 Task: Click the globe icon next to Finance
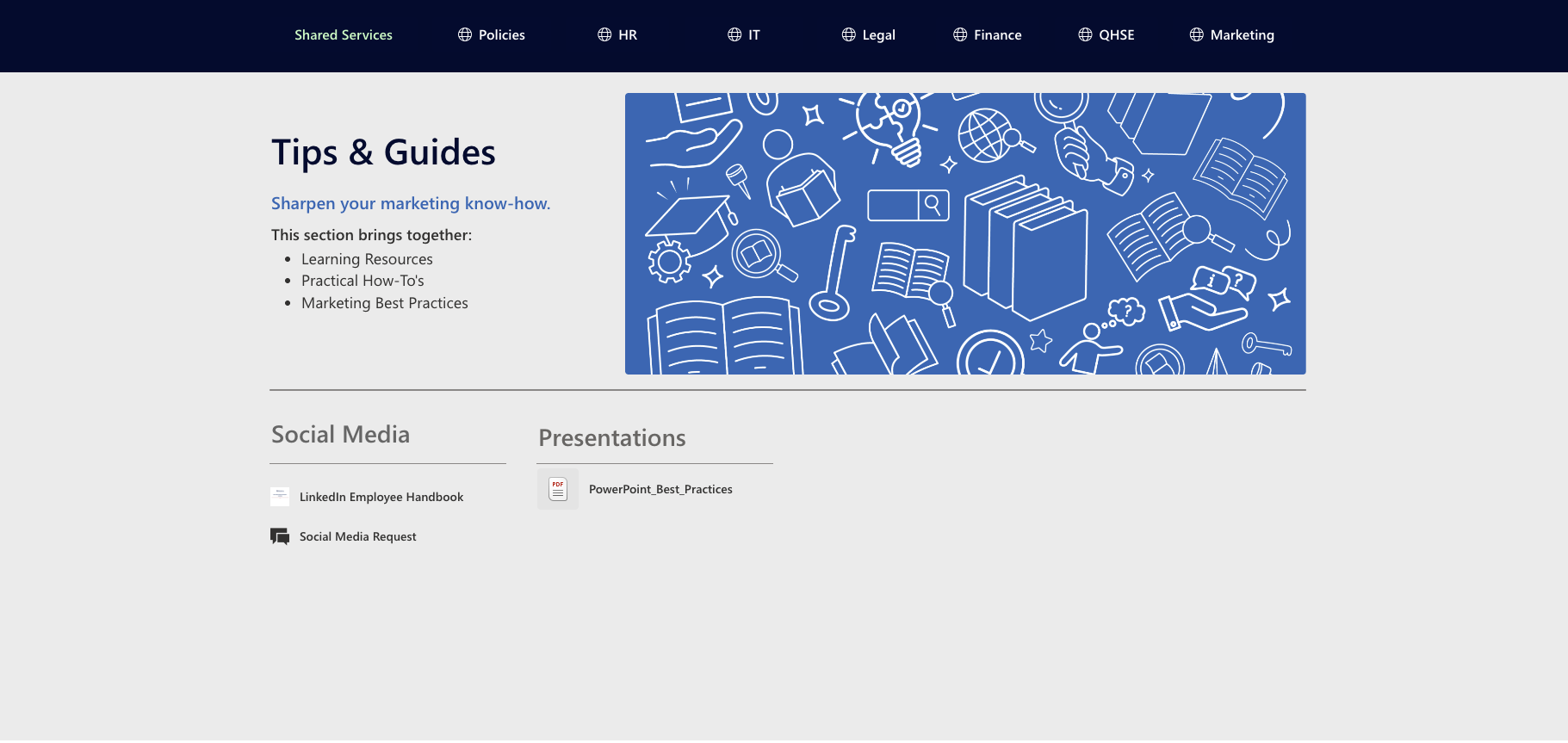pyautogui.click(x=960, y=34)
